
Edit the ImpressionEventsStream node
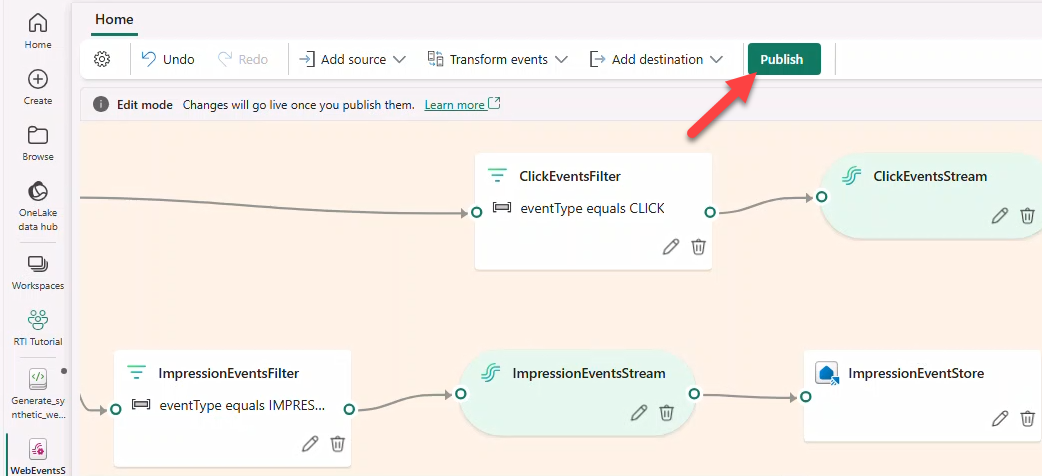(x=639, y=412)
